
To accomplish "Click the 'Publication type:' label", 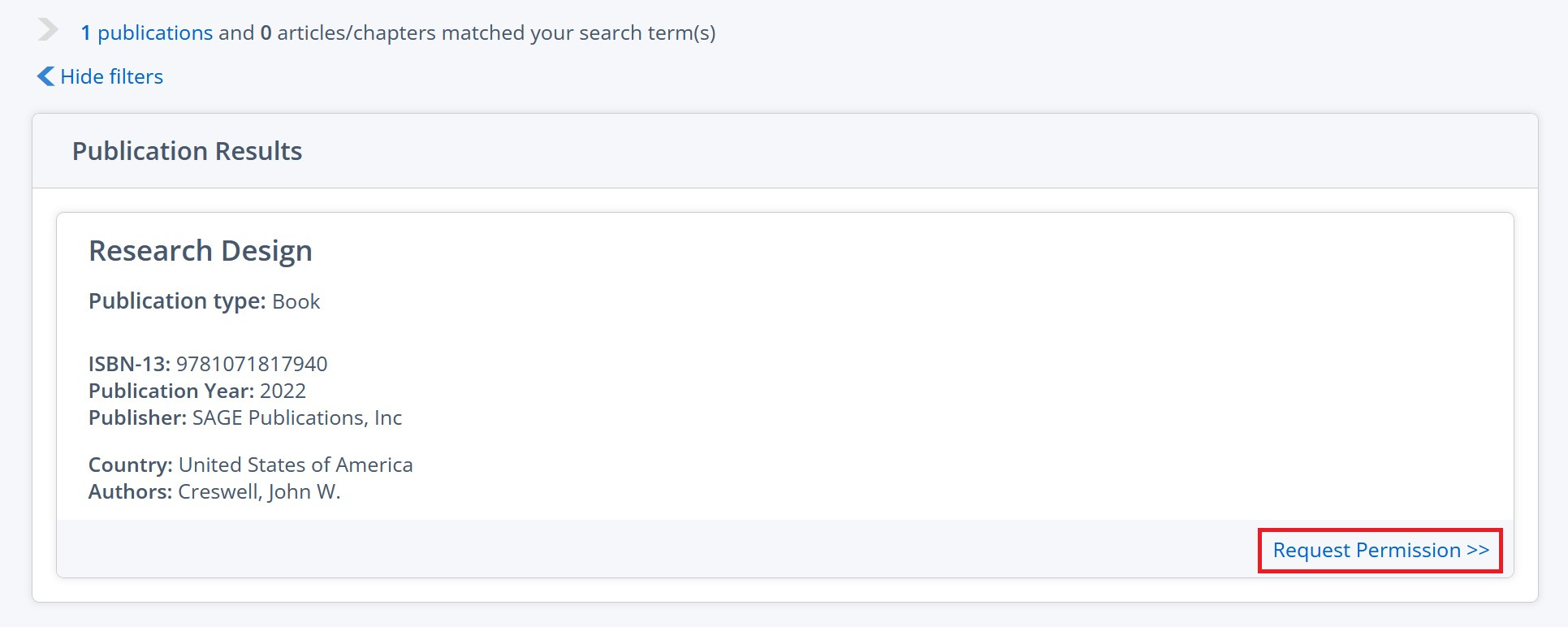I will [177, 301].
